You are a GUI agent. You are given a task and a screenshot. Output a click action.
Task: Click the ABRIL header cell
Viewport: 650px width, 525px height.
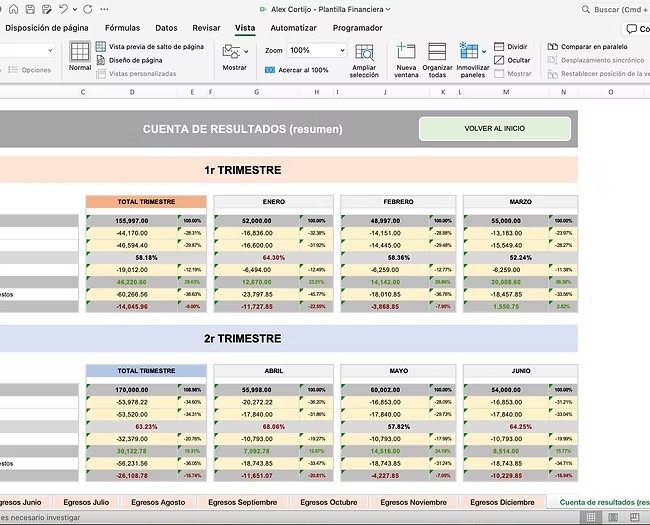pyautogui.click(x=274, y=371)
